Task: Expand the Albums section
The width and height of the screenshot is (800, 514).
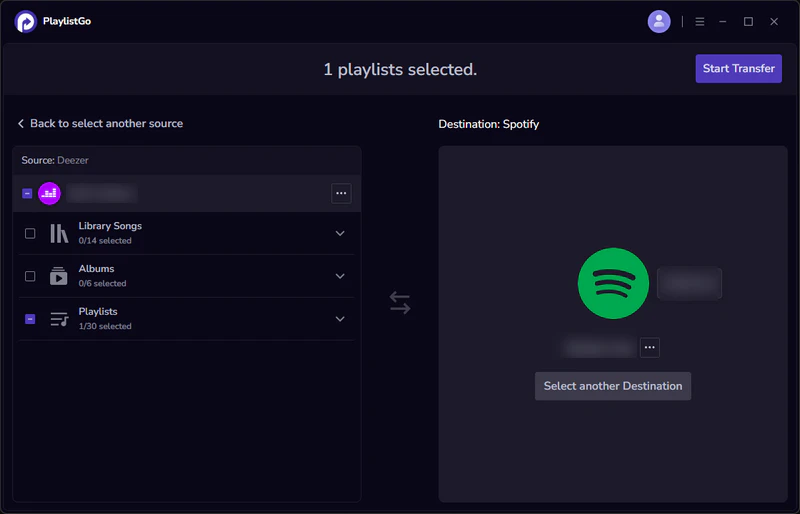Action: pos(340,276)
